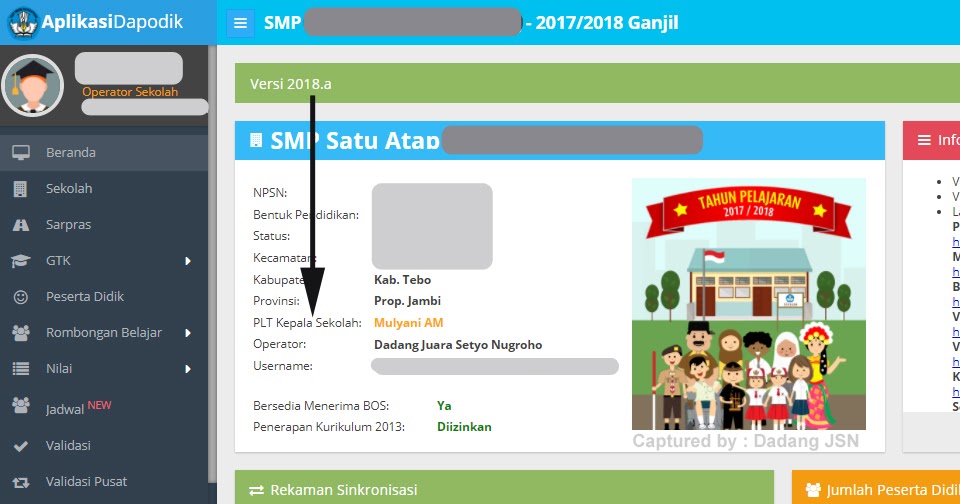Click the Aplikasi Dapodik logo emblem
This screenshot has height=504, width=960.
pyautogui.click(x=23, y=22)
